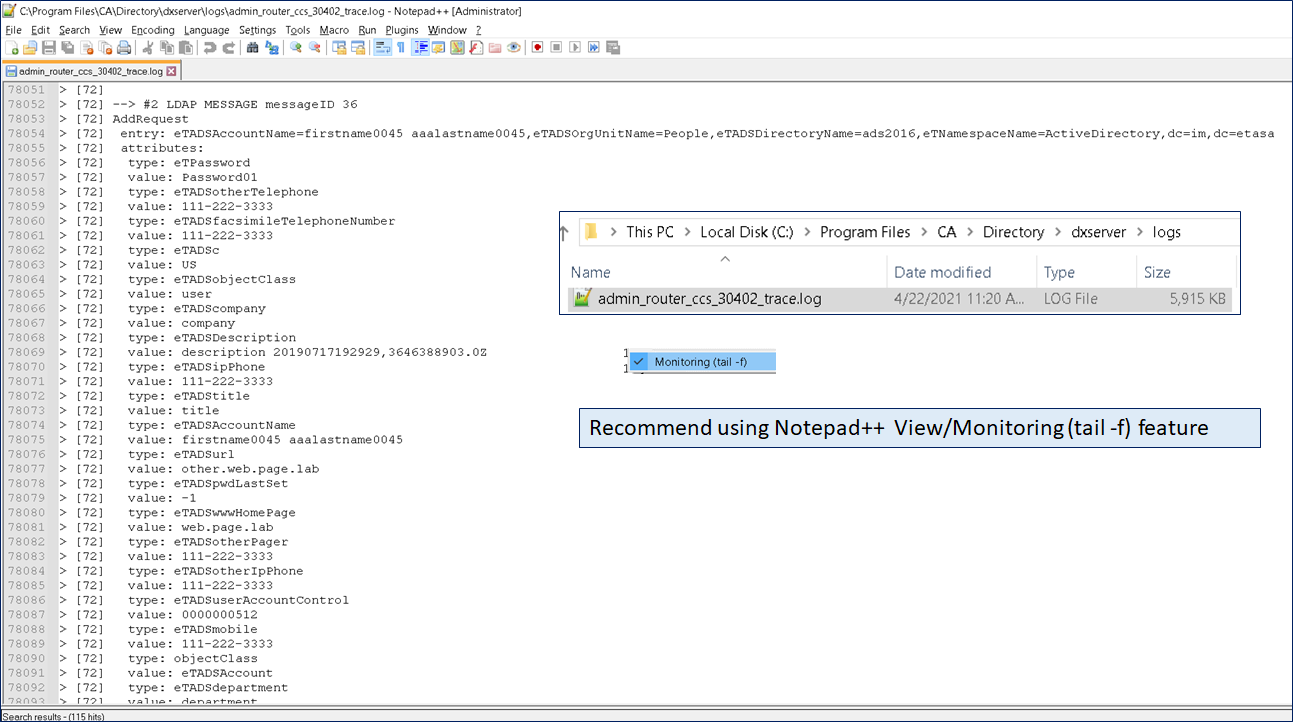Click the Print toolbar icon
The width and height of the screenshot is (1293, 722).
(x=124, y=48)
